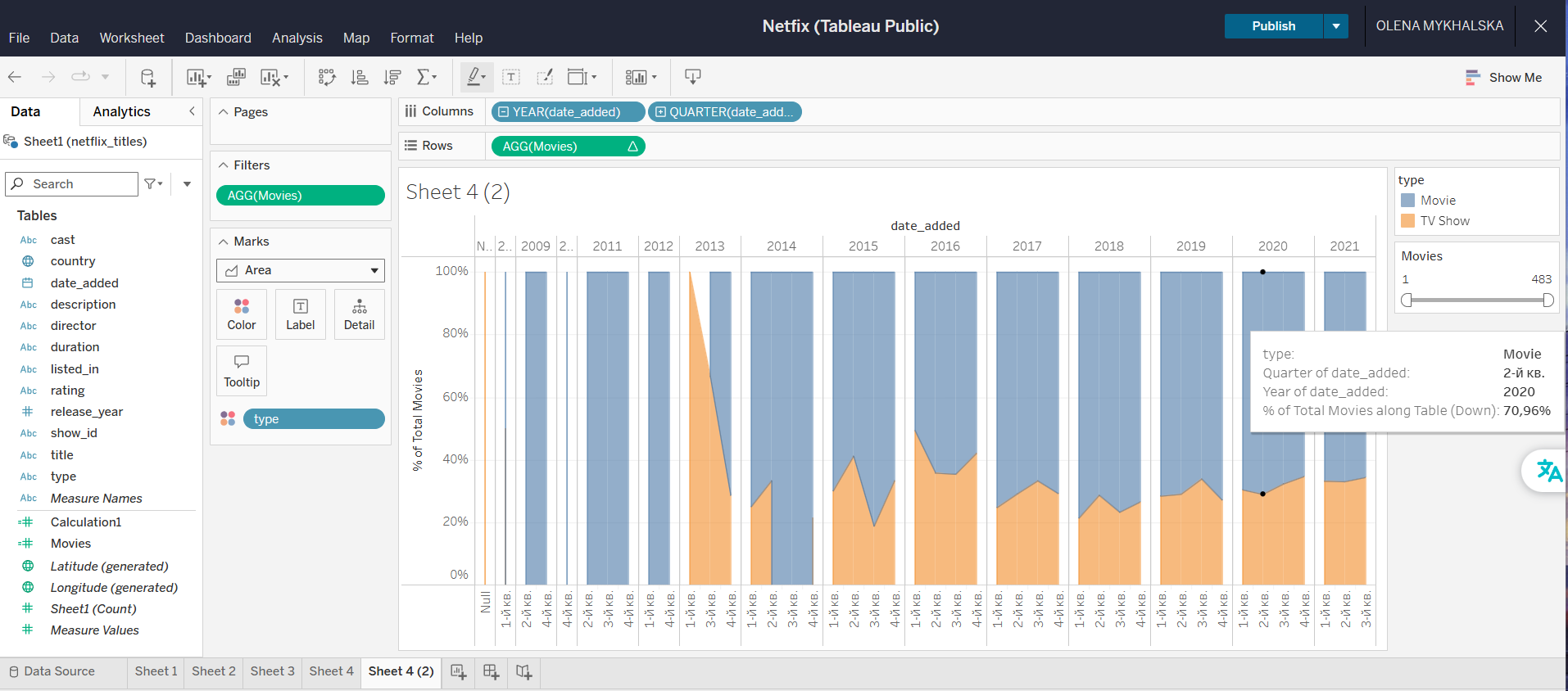Viewport: 1568px width, 691px height.
Task: Sort descending using toolbar icon
Action: click(392, 77)
